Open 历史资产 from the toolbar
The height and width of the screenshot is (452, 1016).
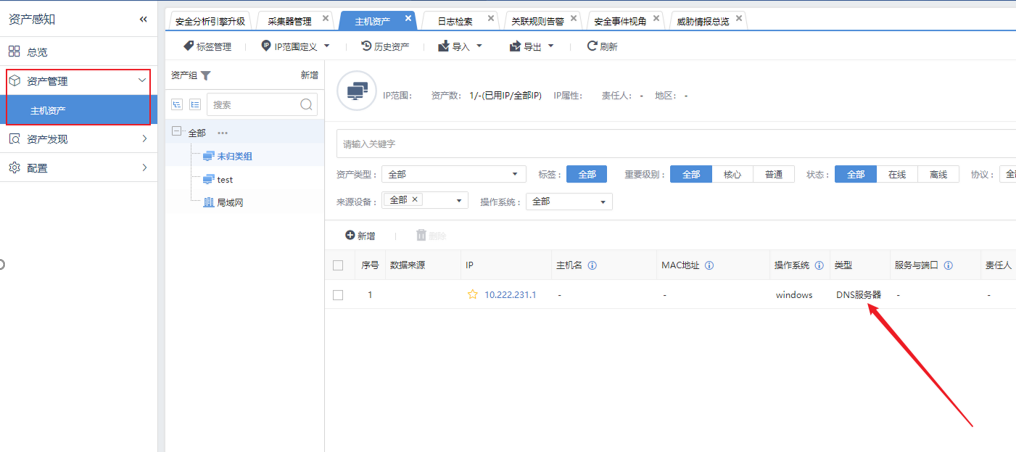(x=384, y=46)
